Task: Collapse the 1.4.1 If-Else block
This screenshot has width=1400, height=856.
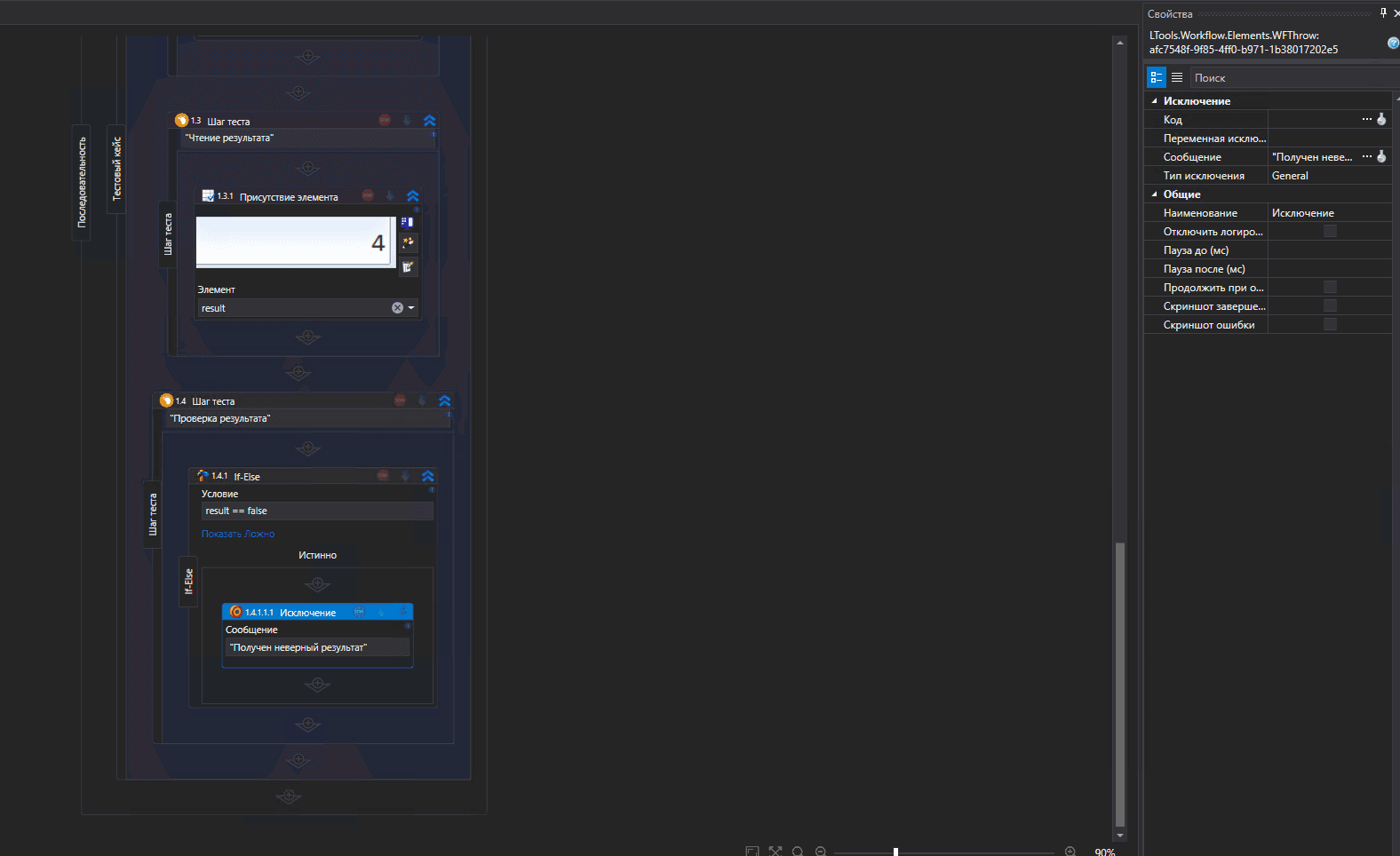Action: 427,476
